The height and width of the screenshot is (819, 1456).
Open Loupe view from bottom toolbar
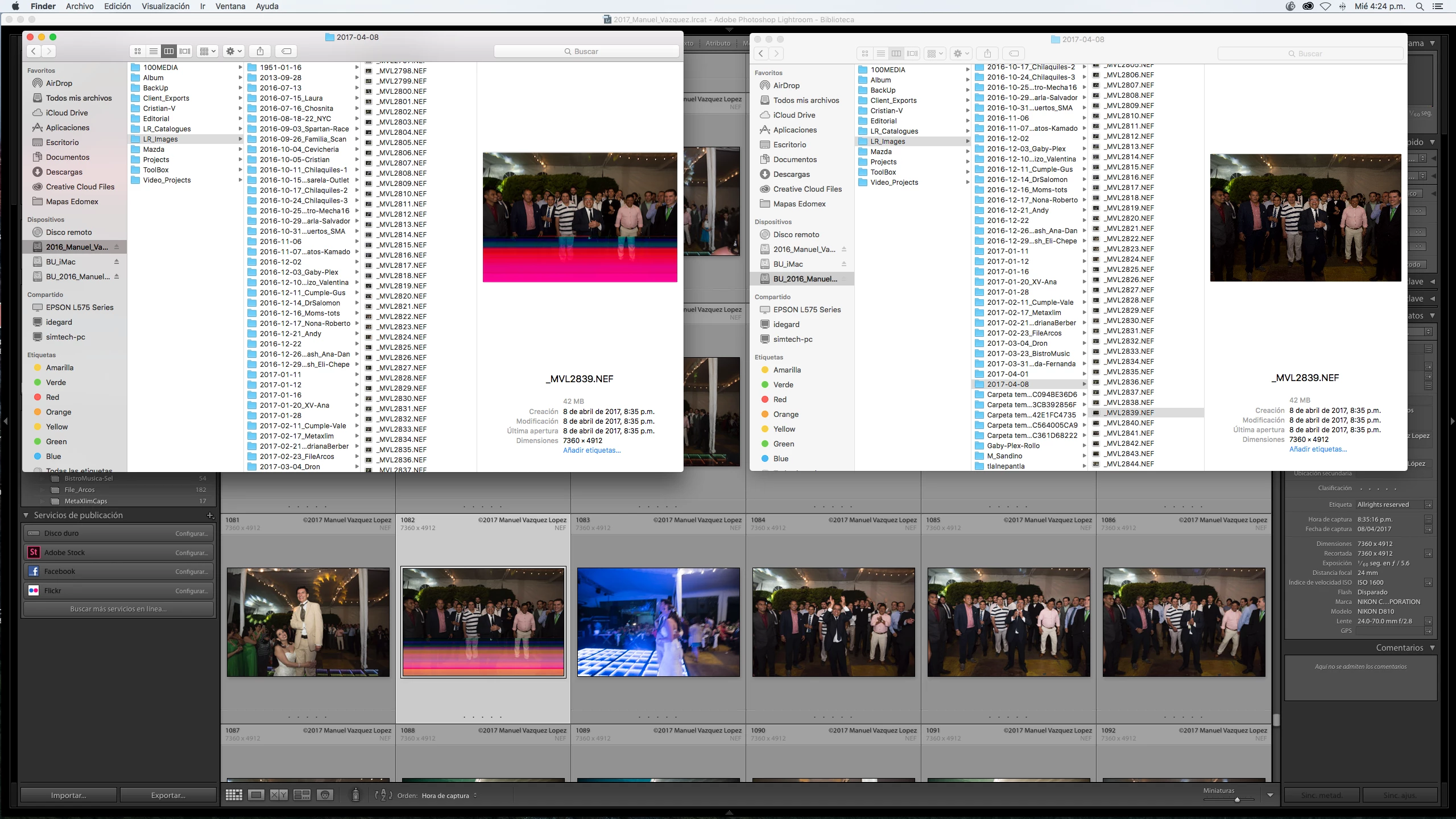coord(256,795)
